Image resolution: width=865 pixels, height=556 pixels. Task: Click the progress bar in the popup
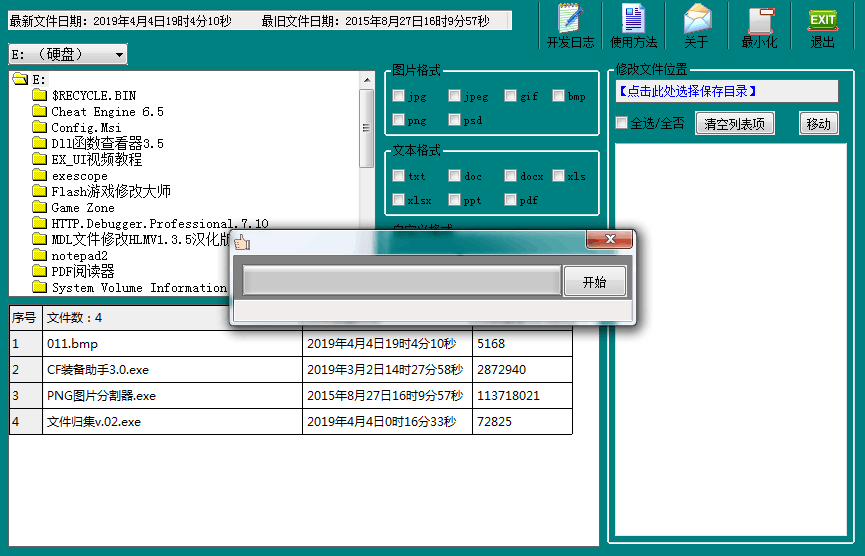click(402, 281)
